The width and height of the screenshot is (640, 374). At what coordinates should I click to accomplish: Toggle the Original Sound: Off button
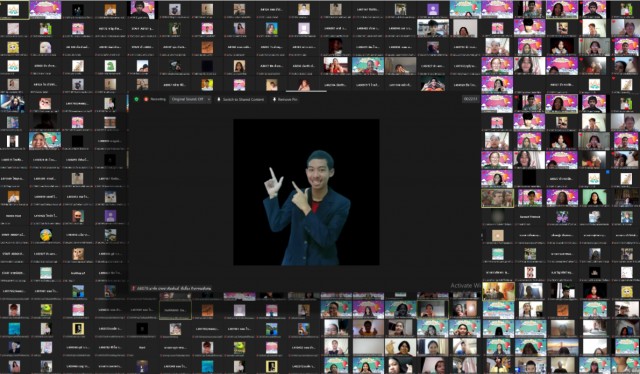[187, 99]
